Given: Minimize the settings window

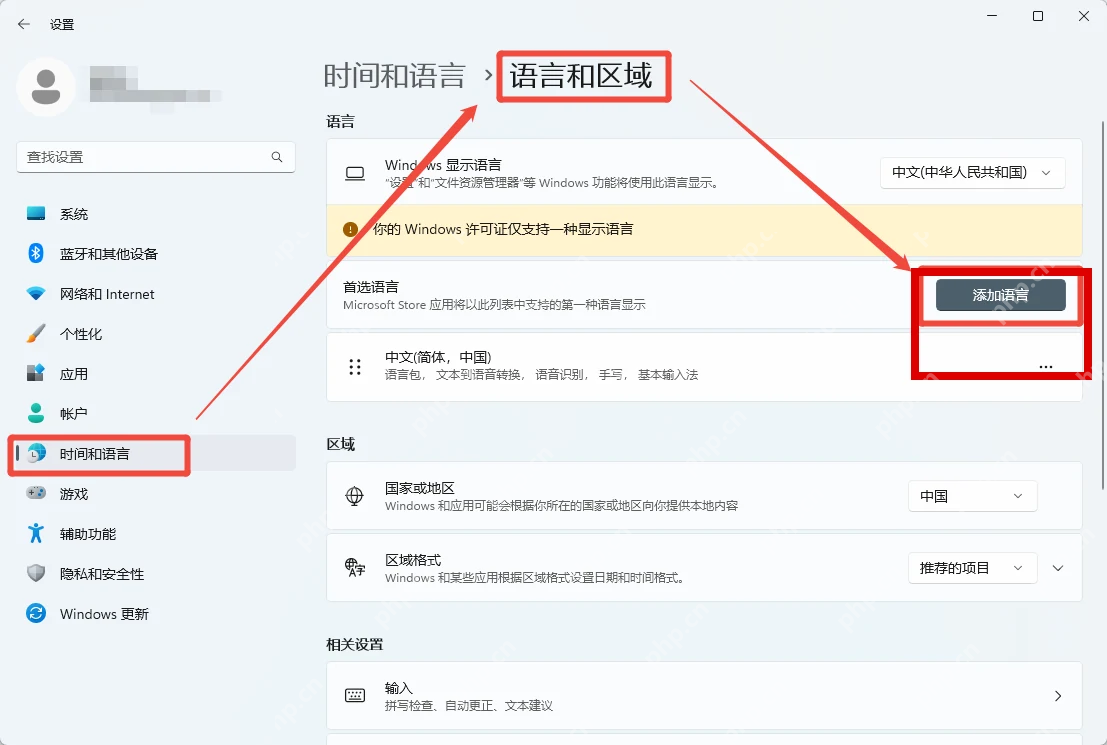Looking at the screenshot, I should click(x=992, y=16).
